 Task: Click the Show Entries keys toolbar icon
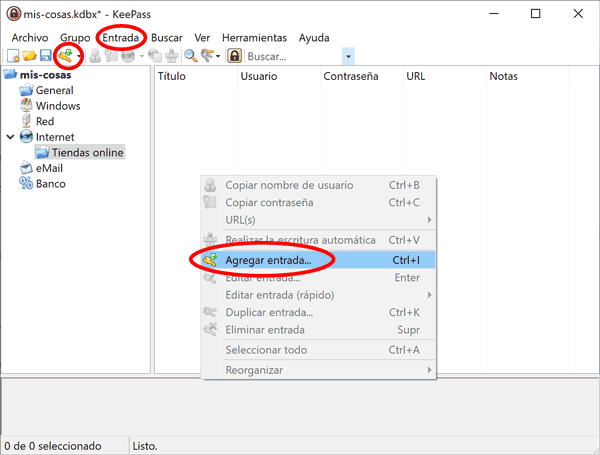coord(207,56)
